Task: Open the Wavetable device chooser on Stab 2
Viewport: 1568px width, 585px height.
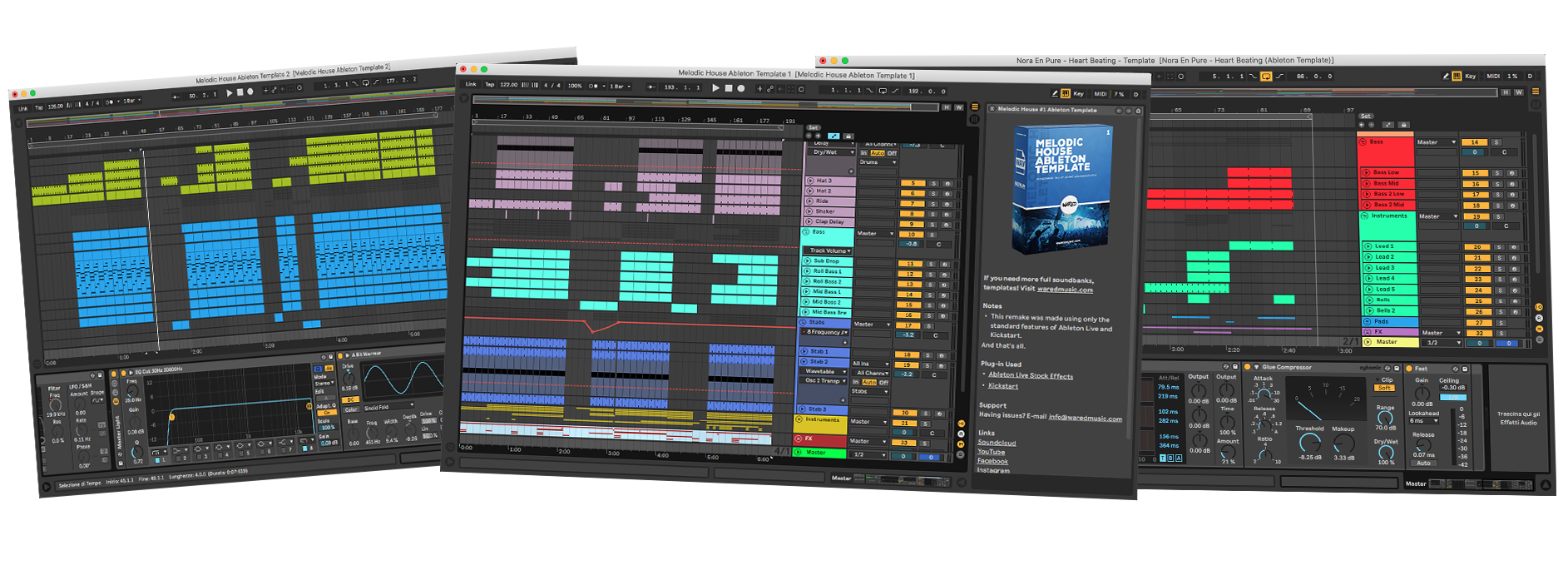Action: (x=824, y=371)
